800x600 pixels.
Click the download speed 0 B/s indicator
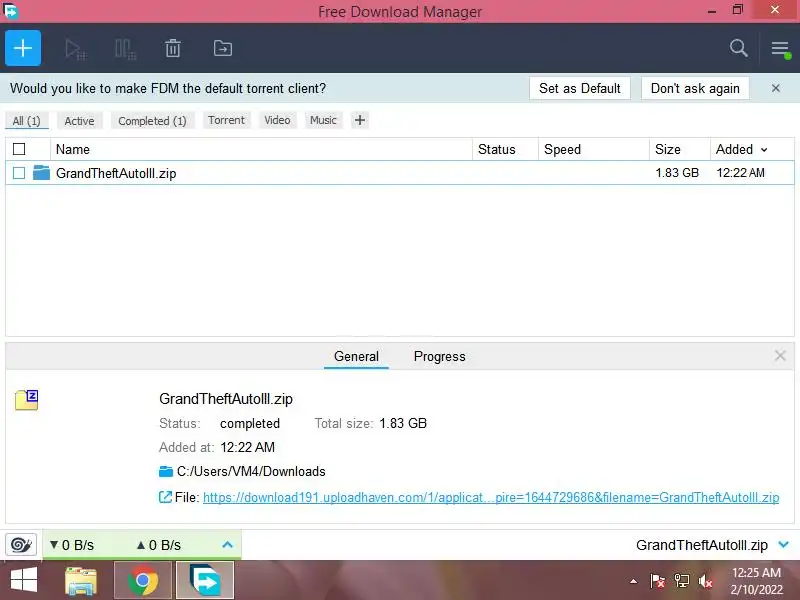click(72, 545)
